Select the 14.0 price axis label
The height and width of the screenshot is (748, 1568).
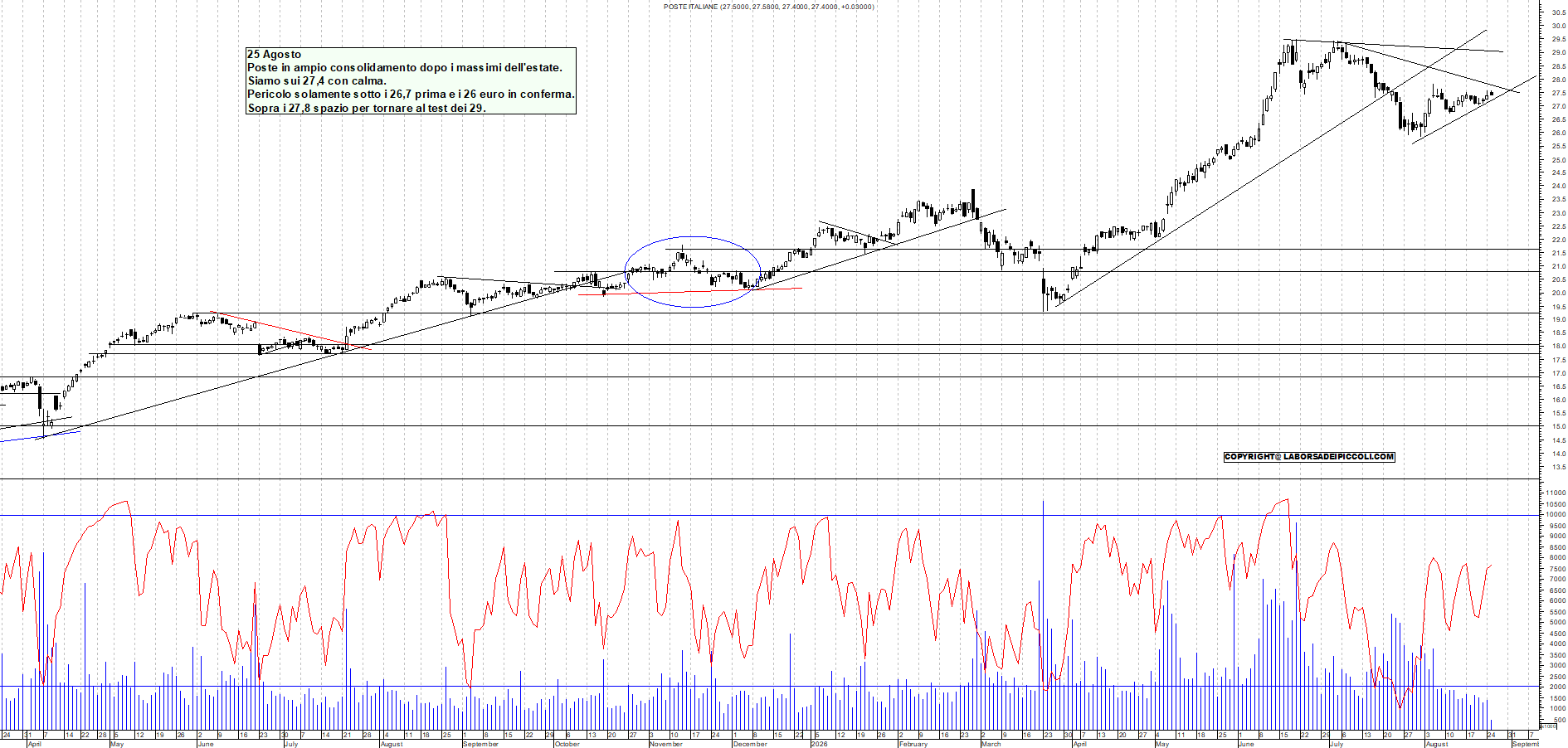tap(1558, 454)
